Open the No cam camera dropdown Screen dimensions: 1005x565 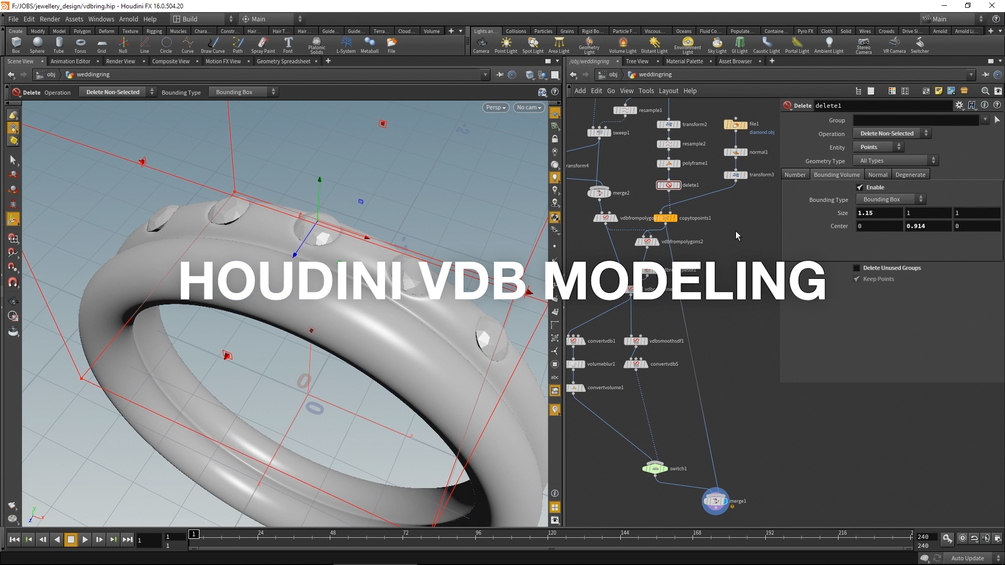[x=529, y=107]
